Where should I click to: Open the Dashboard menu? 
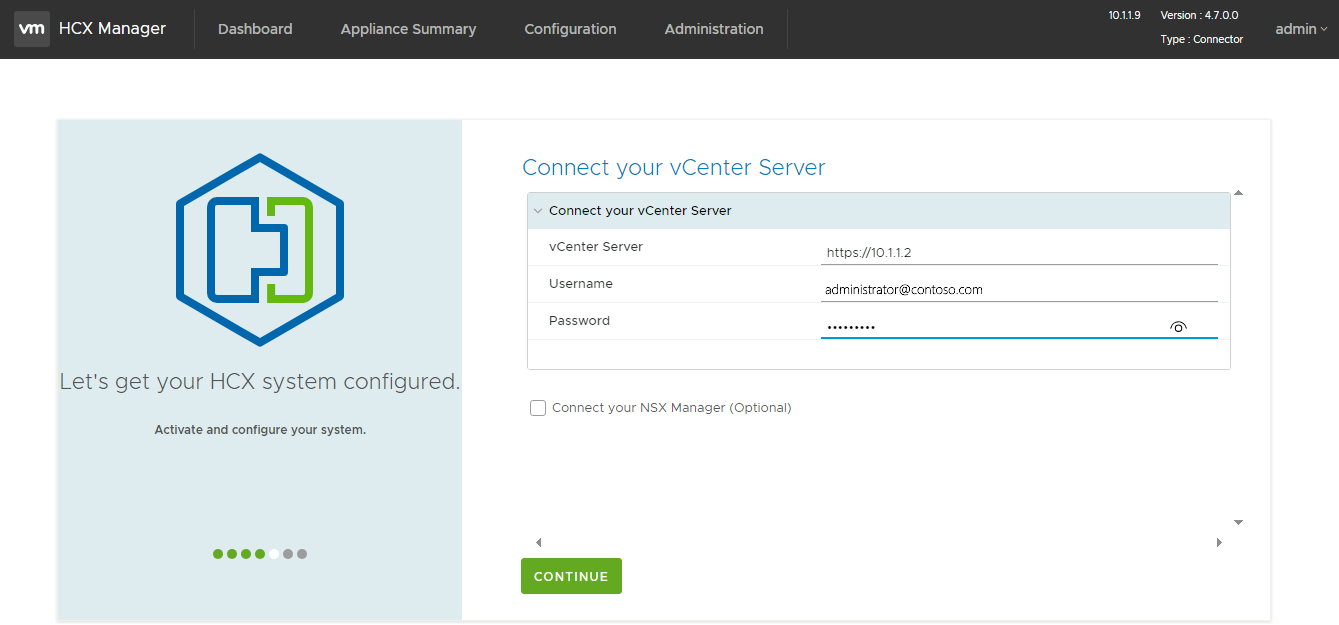255,29
